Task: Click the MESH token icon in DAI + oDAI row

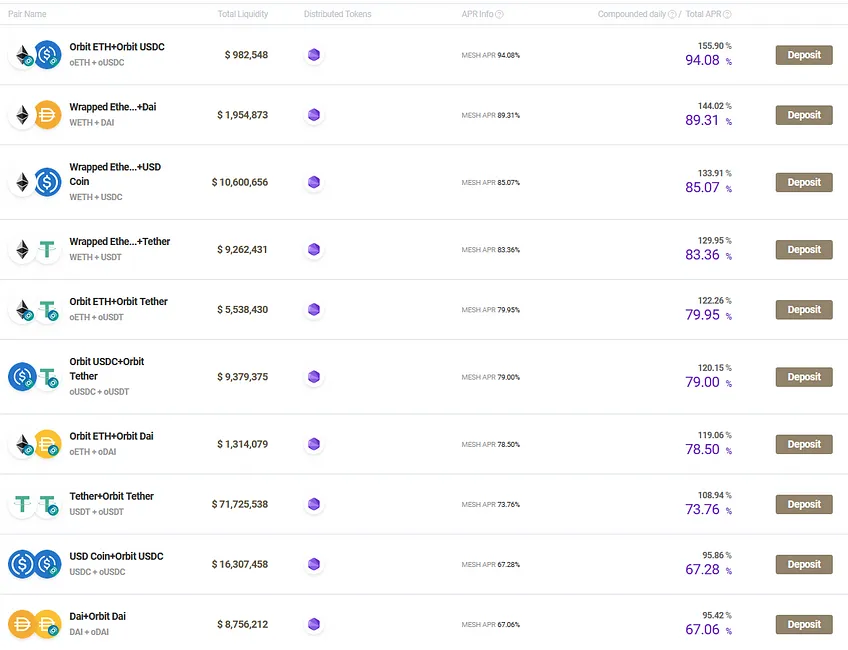Action: click(314, 624)
